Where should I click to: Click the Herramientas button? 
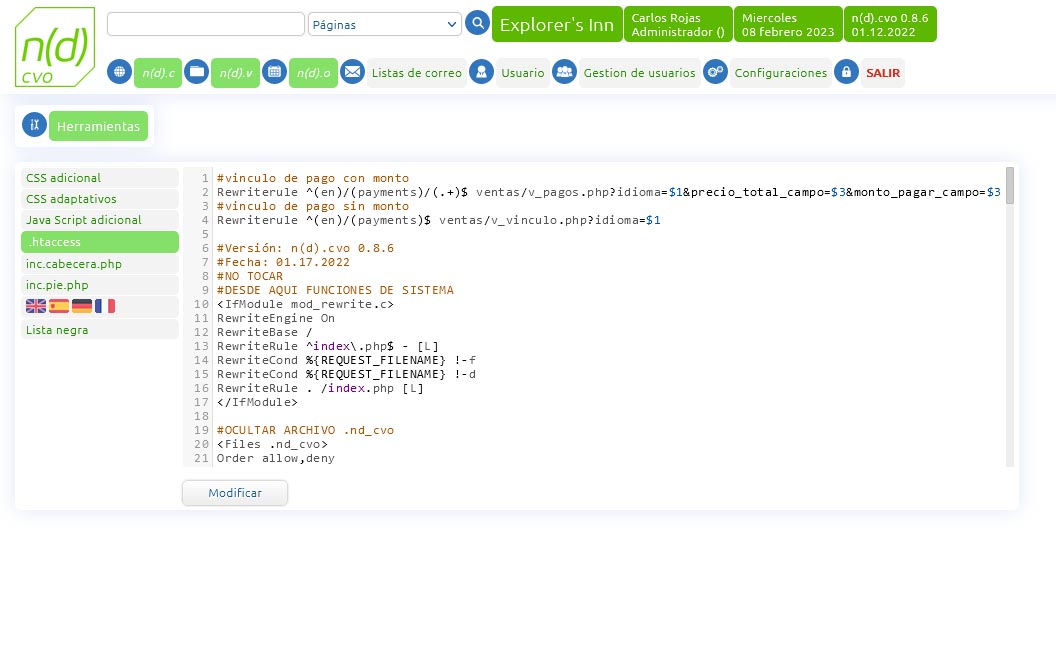tap(98, 126)
